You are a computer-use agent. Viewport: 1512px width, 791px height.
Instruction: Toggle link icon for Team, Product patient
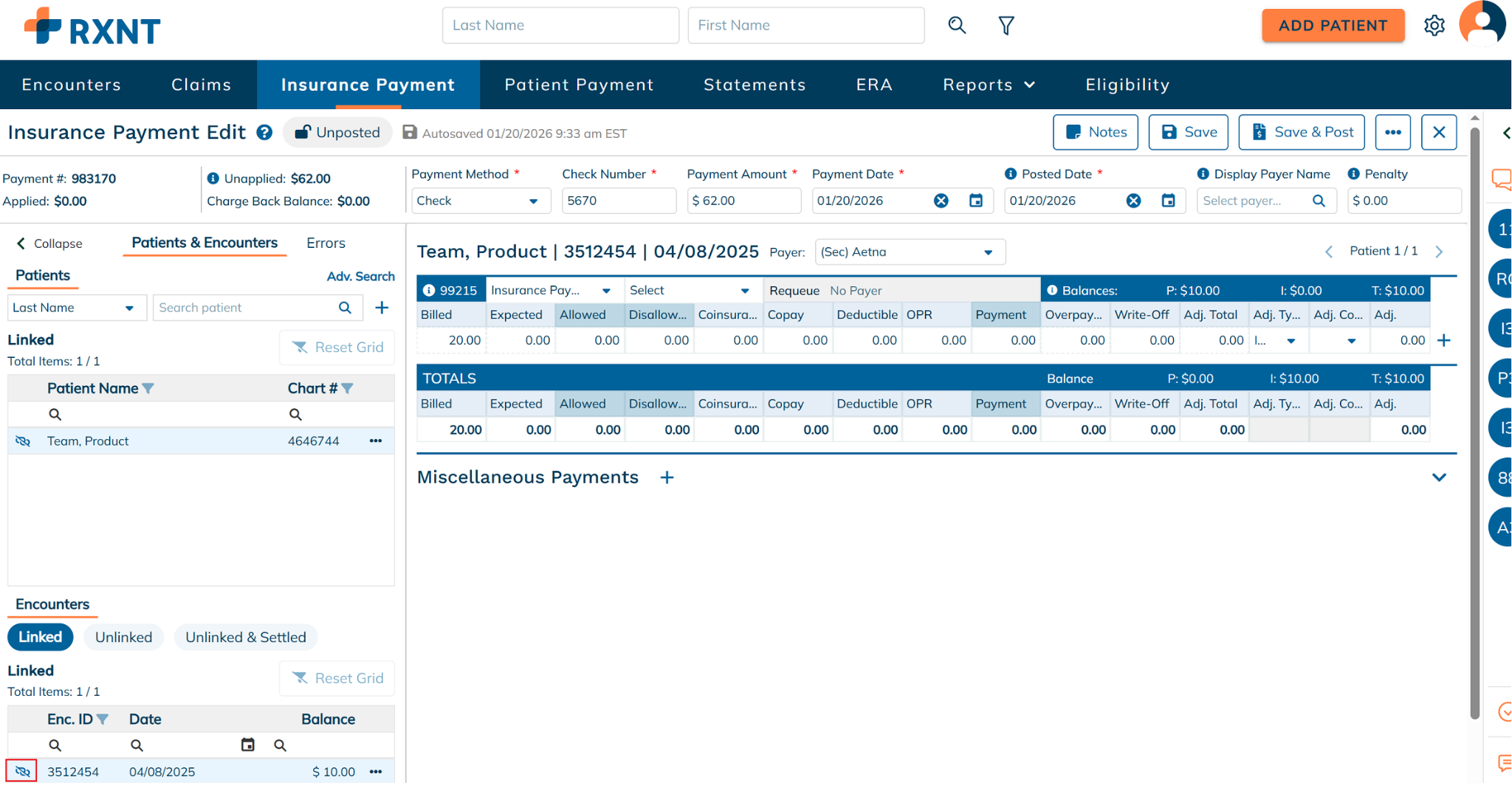point(23,441)
